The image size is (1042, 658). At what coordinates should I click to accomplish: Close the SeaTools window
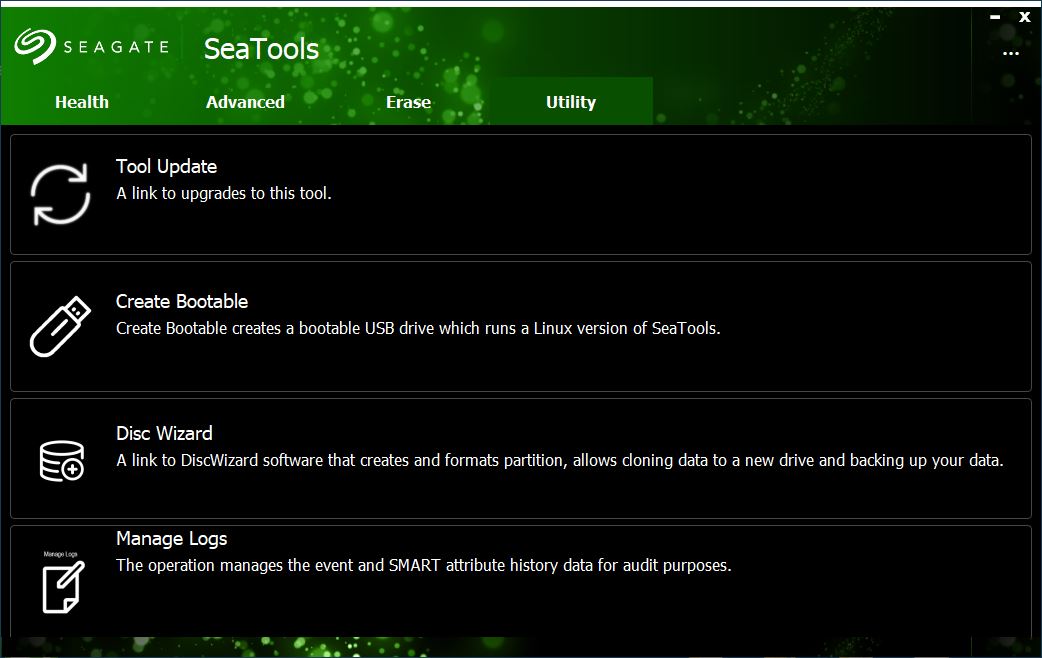tap(1025, 17)
